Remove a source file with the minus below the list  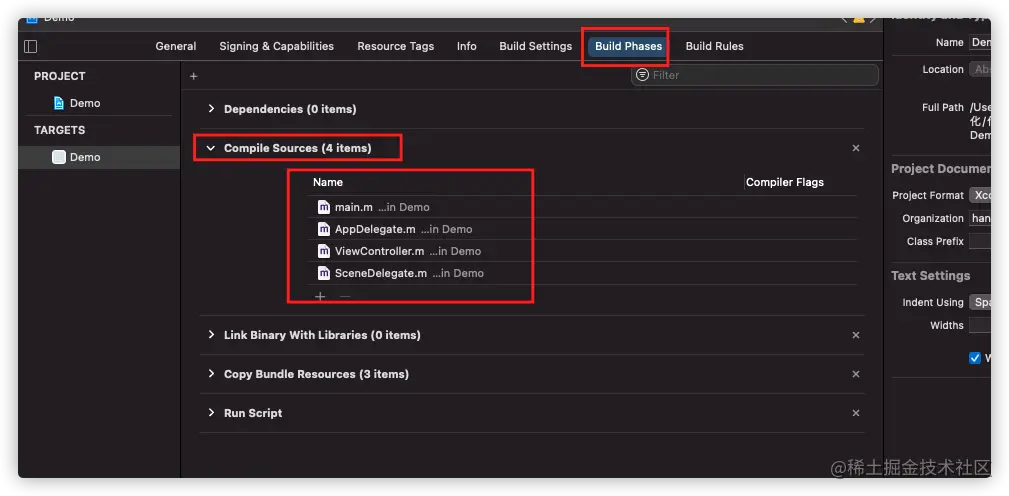point(345,297)
